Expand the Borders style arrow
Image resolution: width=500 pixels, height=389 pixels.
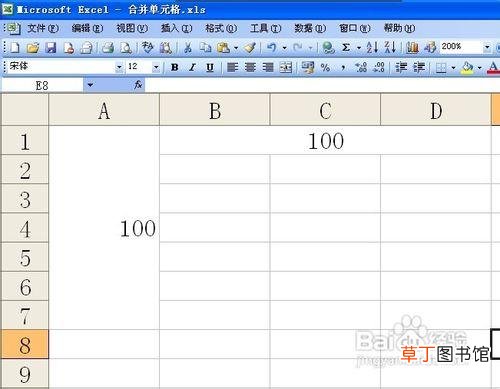pyautogui.click(x=453, y=68)
